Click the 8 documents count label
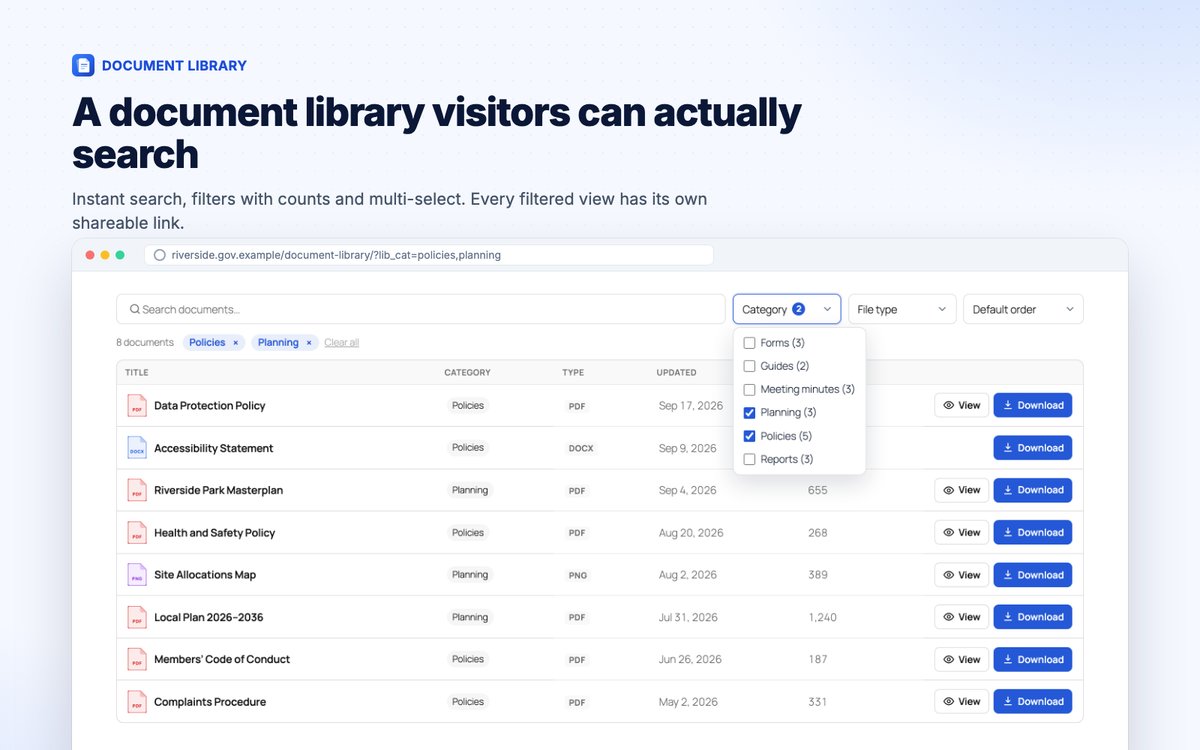Viewport: 1200px width, 750px height. (145, 342)
